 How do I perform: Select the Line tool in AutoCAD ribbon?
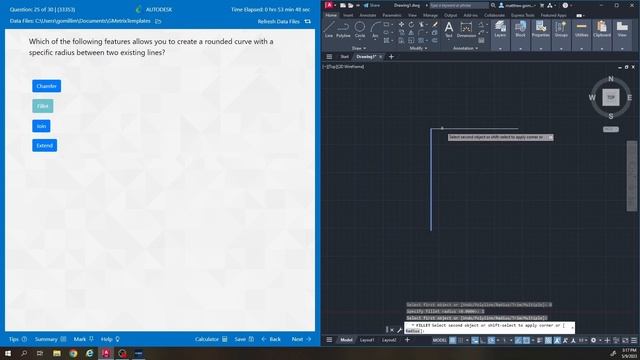(329, 30)
